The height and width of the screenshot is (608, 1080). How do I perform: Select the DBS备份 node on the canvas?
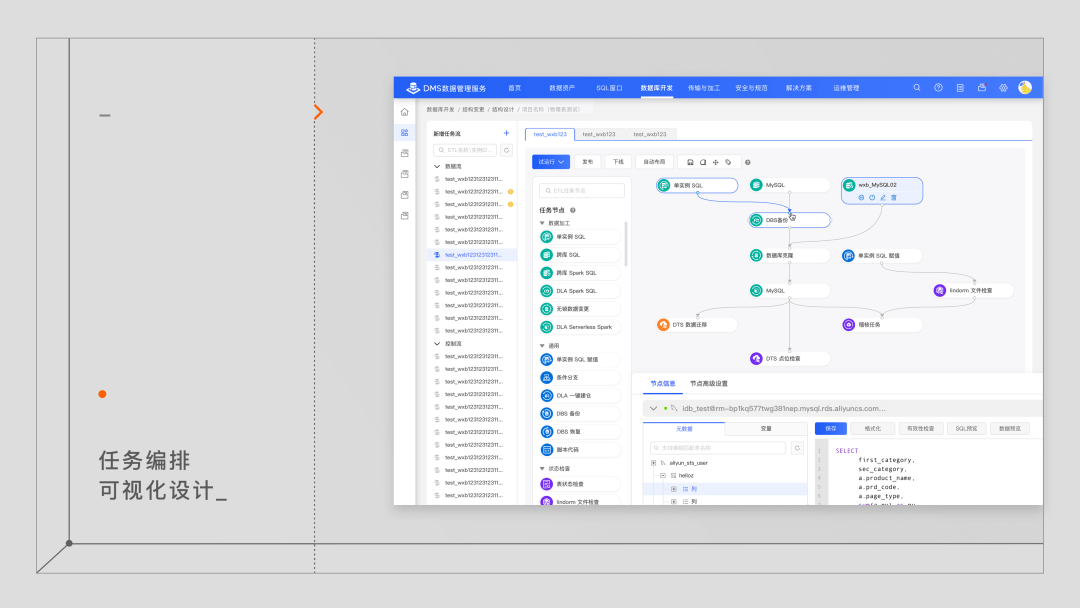pyautogui.click(x=789, y=220)
